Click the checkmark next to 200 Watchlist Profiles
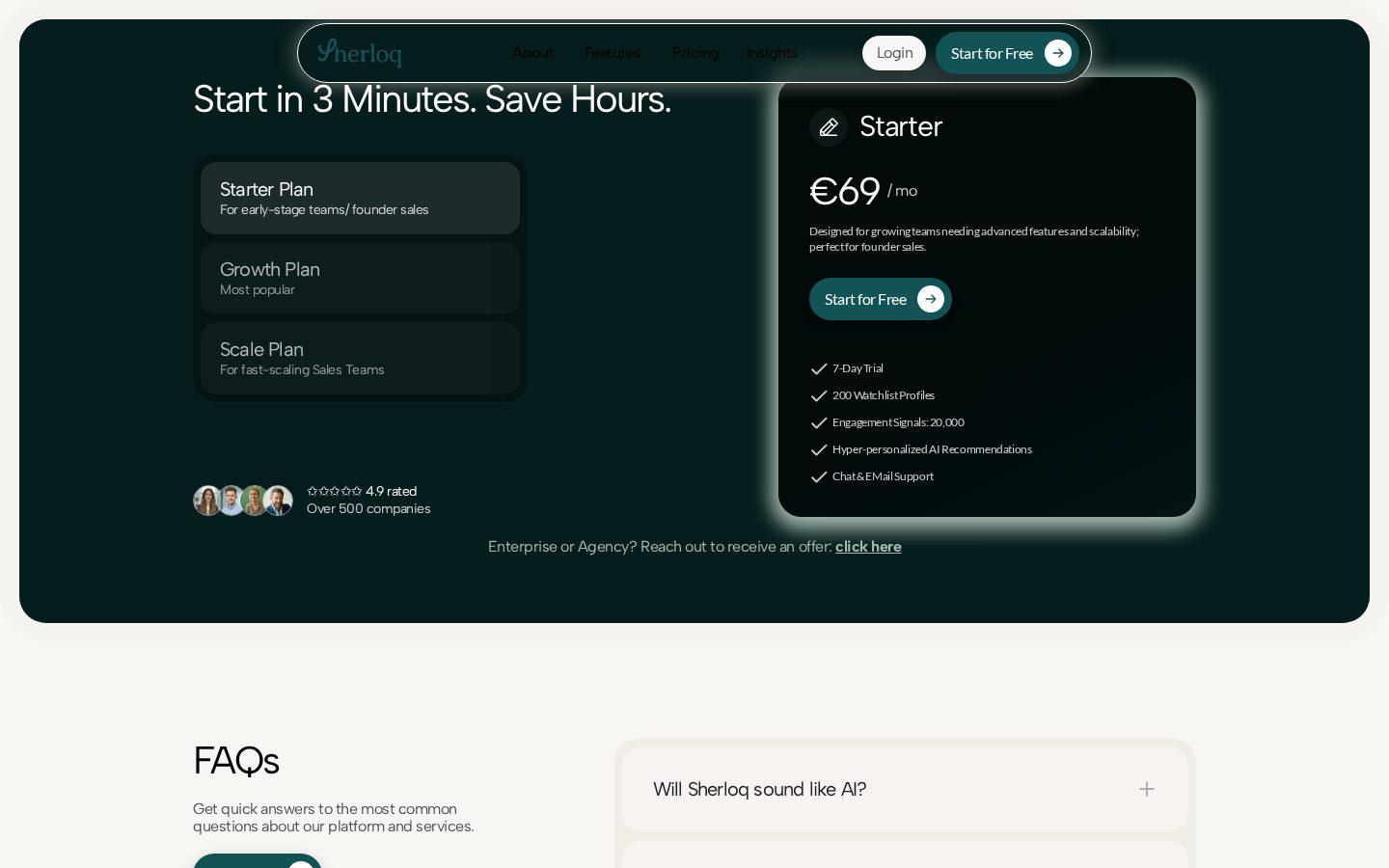 (819, 396)
